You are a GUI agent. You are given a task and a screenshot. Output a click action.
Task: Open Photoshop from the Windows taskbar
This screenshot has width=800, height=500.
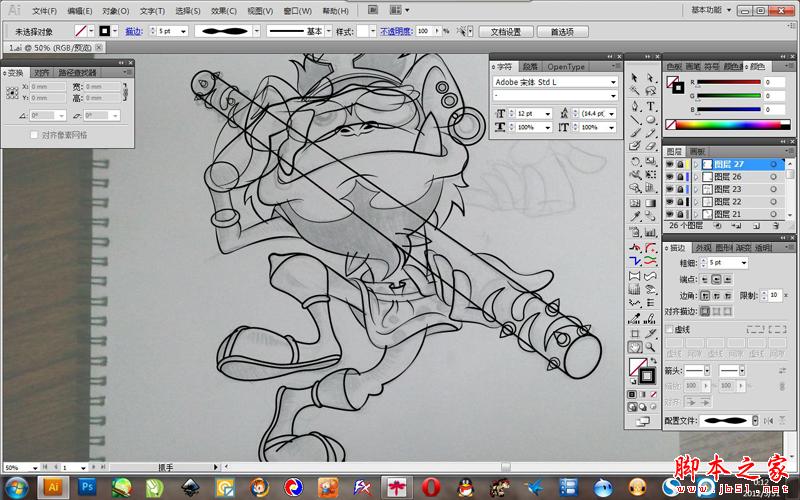(x=87, y=487)
